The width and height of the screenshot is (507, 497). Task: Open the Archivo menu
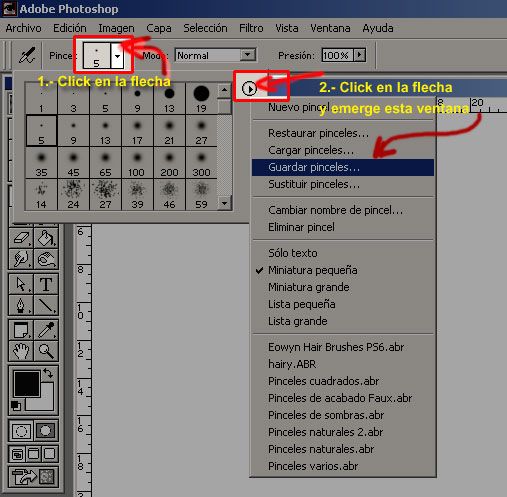click(23, 28)
